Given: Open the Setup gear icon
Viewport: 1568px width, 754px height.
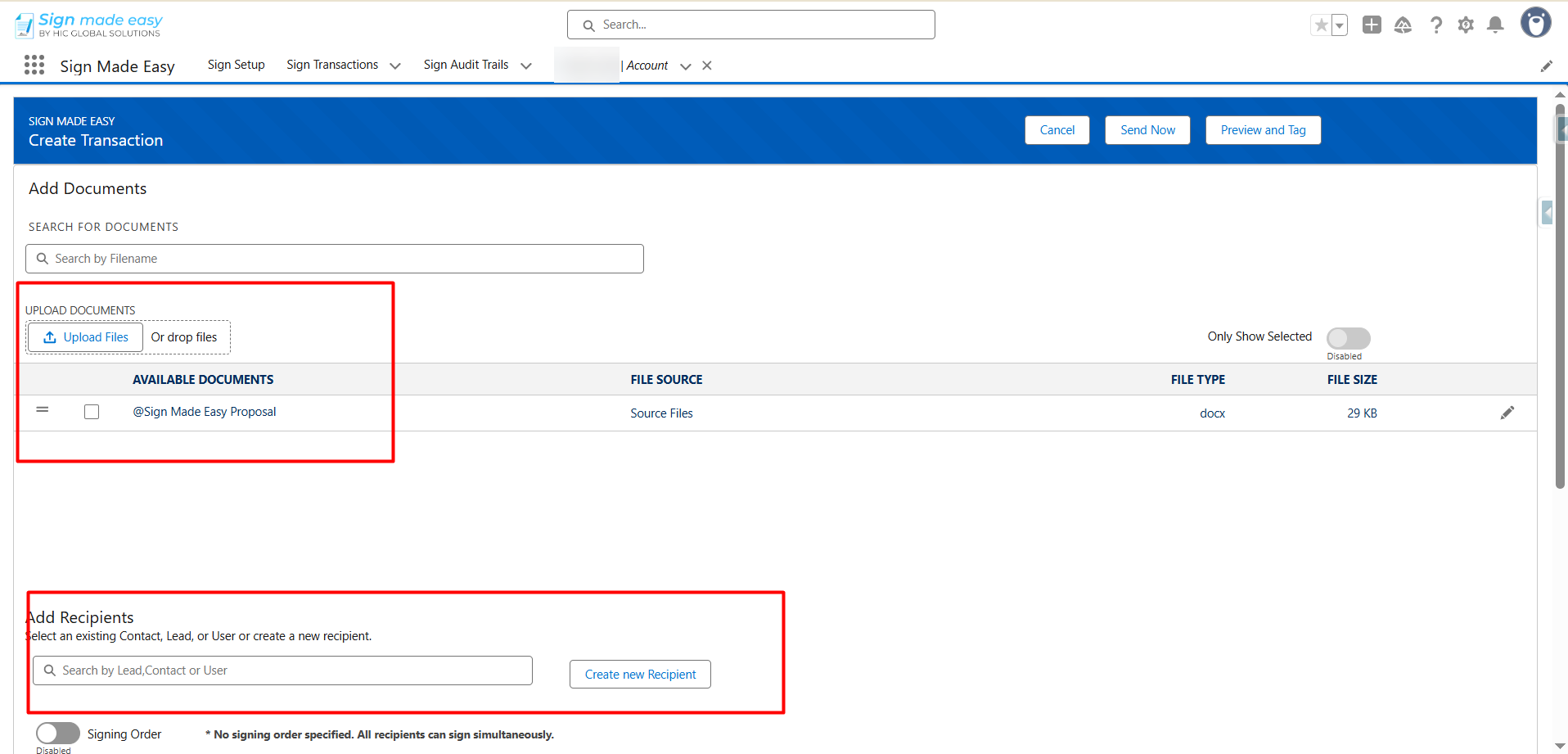Looking at the screenshot, I should pos(1466,25).
